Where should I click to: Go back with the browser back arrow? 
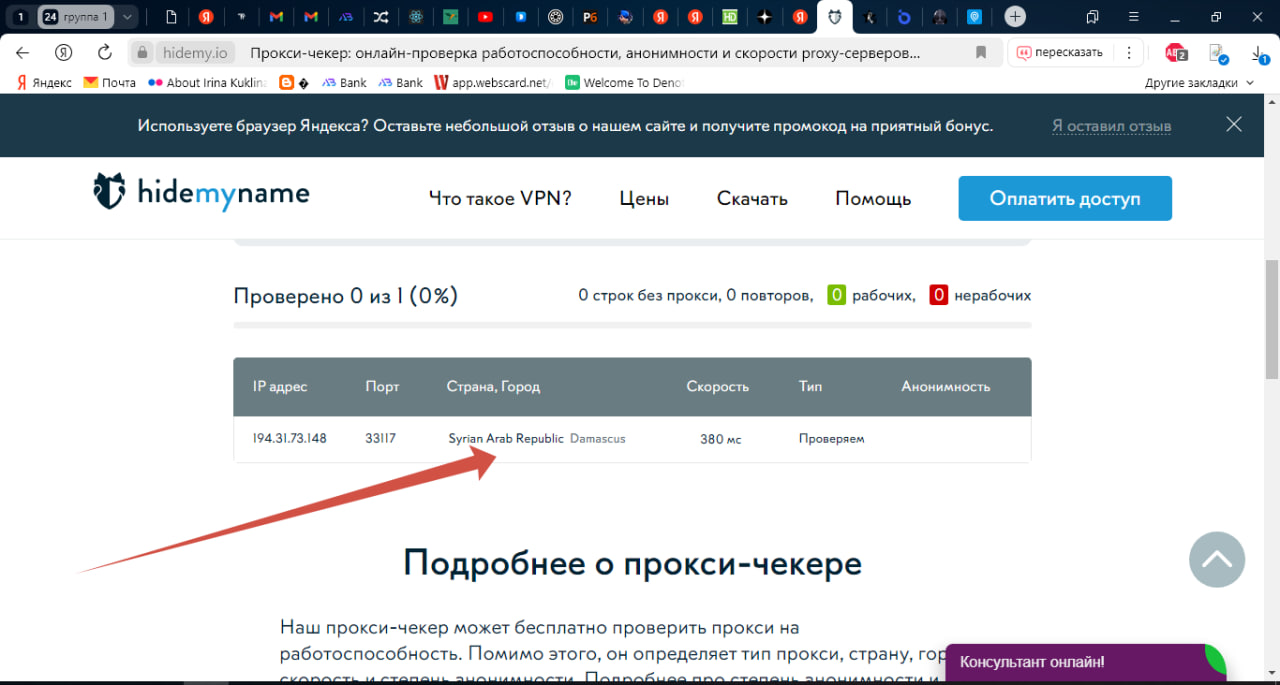(23, 53)
